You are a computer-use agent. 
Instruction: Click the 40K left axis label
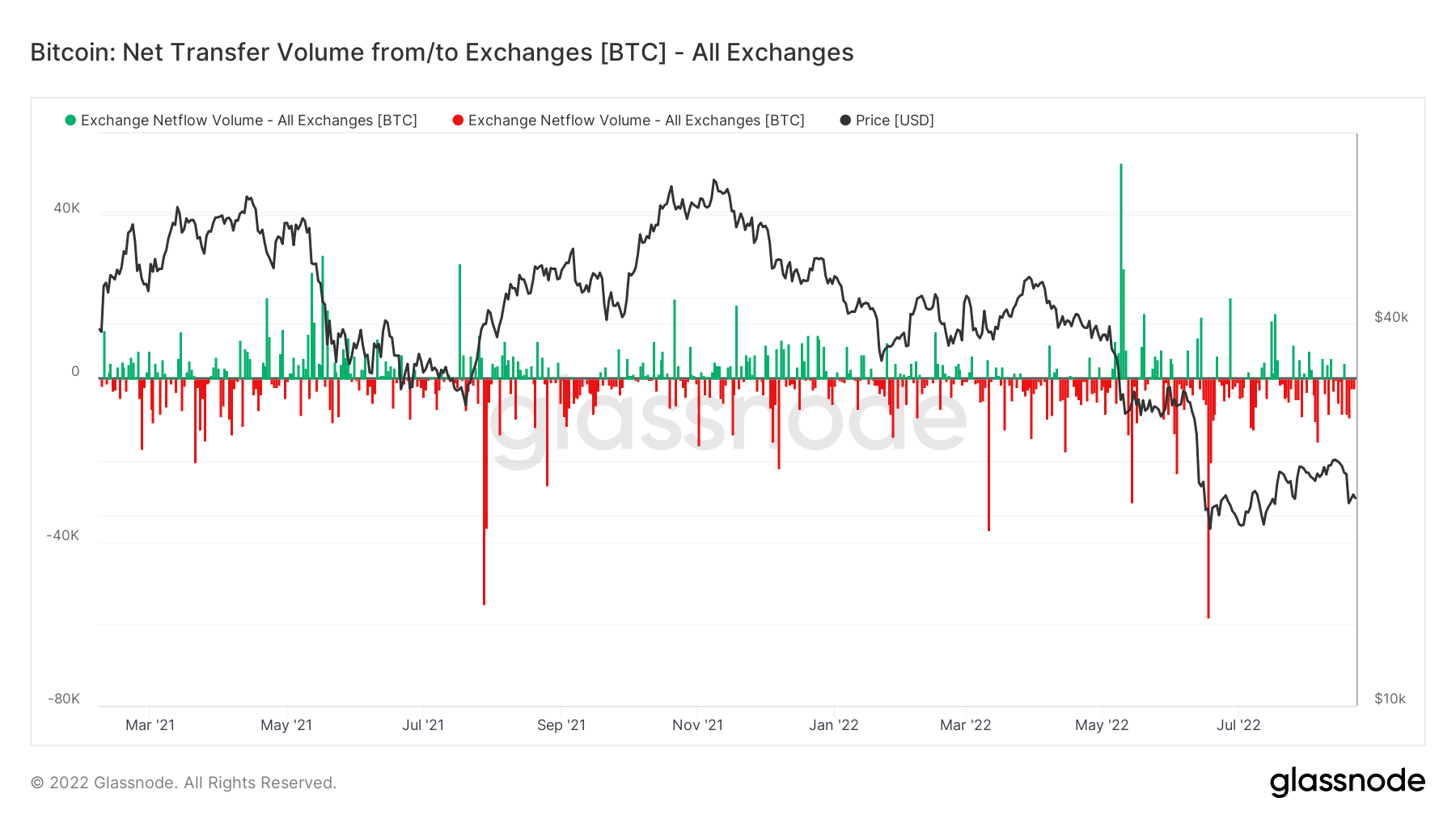[x=66, y=209]
